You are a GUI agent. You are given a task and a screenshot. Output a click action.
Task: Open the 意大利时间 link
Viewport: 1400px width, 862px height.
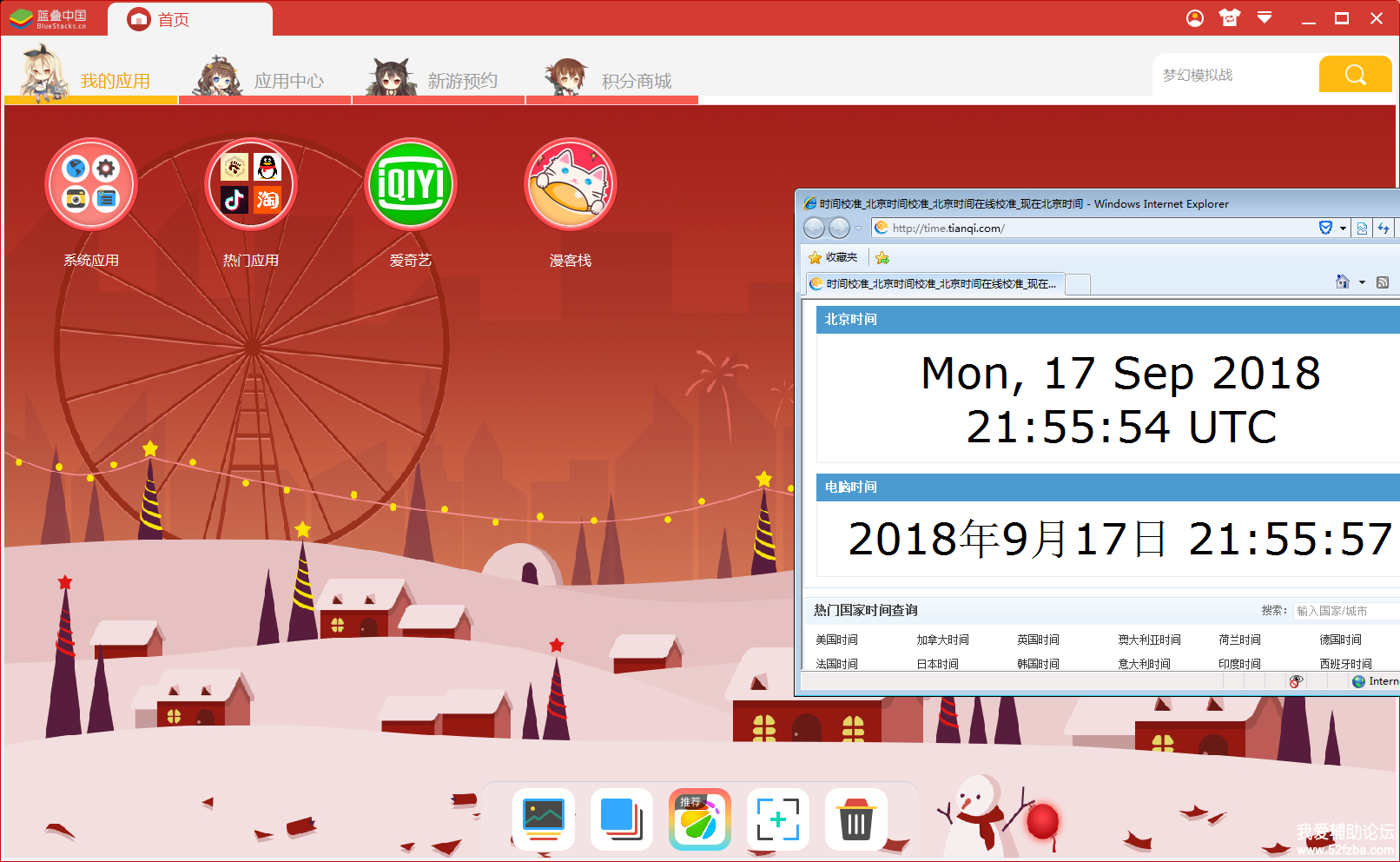pos(1144,664)
